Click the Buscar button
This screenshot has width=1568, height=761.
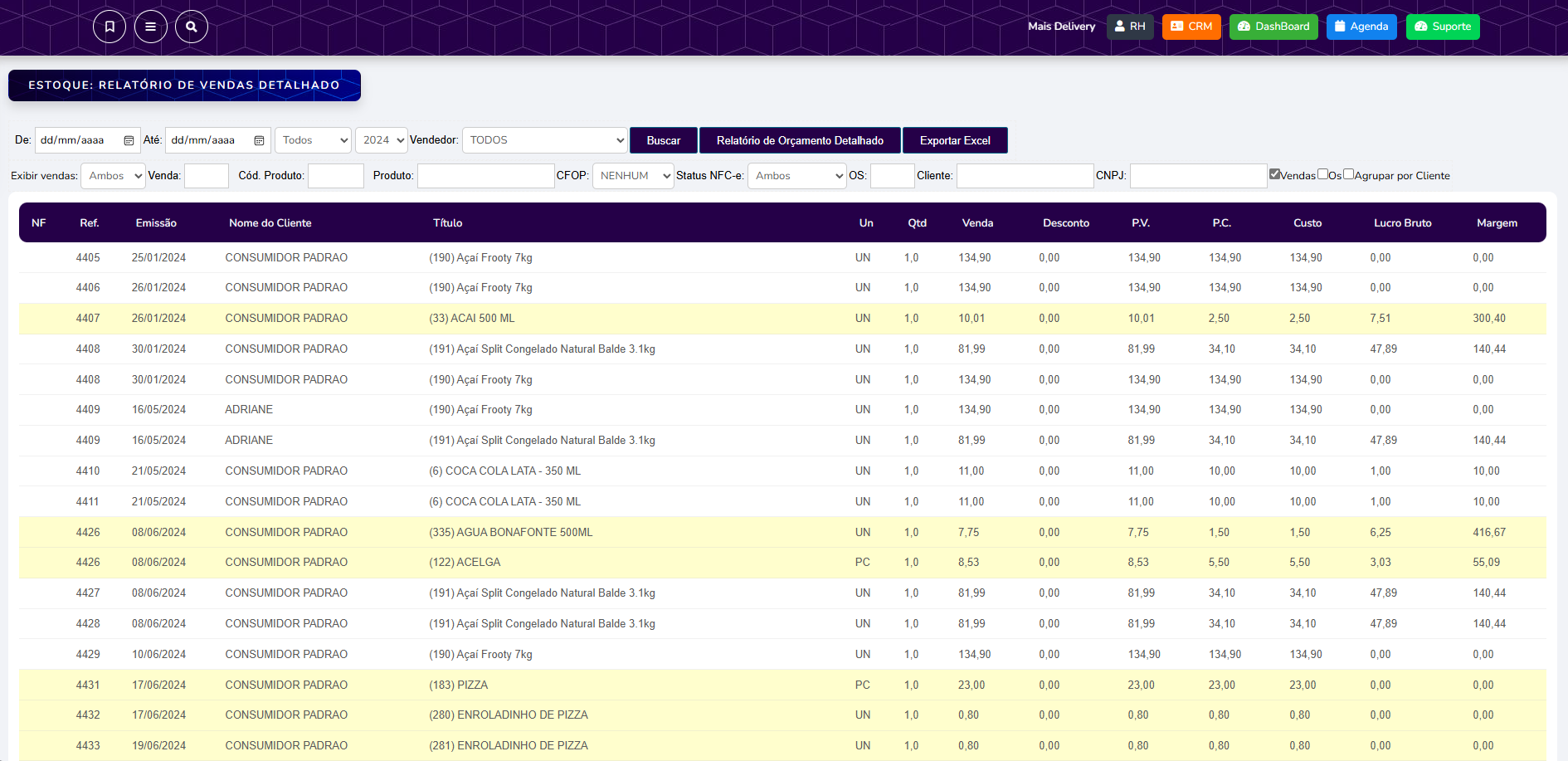click(664, 140)
